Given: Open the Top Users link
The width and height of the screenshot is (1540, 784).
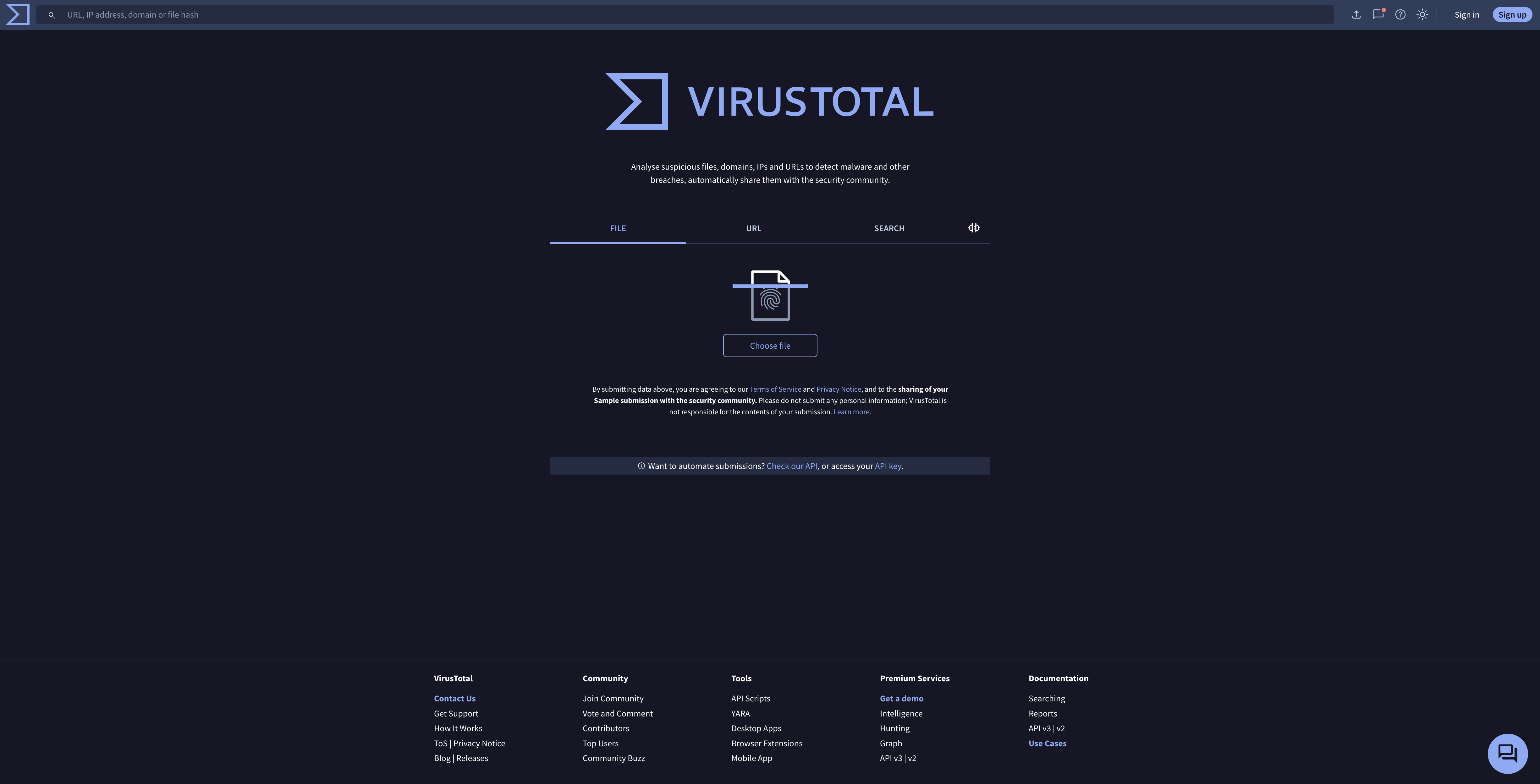Looking at the screenshot, I should click(600, 743).
